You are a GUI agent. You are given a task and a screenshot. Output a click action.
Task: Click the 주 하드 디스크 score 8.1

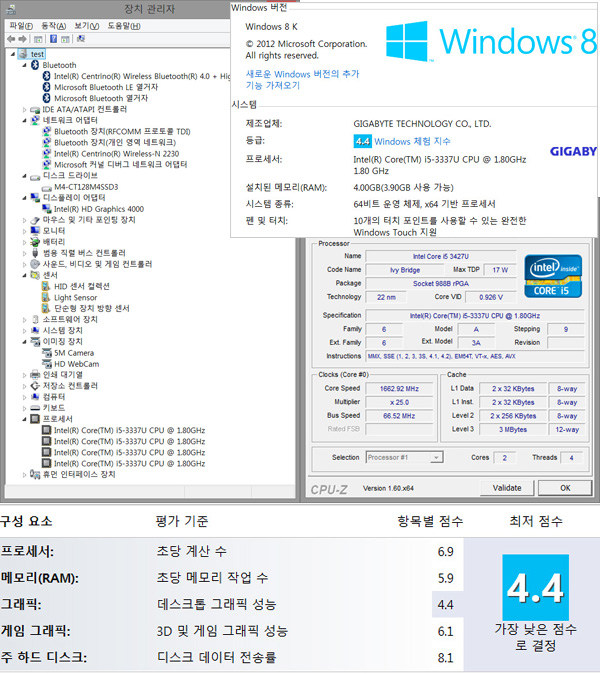point(445,658)
